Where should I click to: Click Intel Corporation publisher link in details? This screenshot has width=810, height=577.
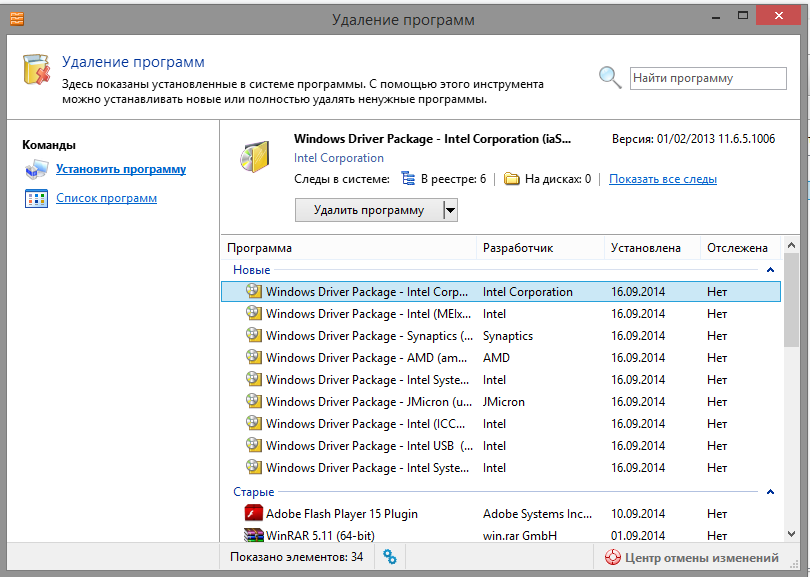(x=339, y=158)
